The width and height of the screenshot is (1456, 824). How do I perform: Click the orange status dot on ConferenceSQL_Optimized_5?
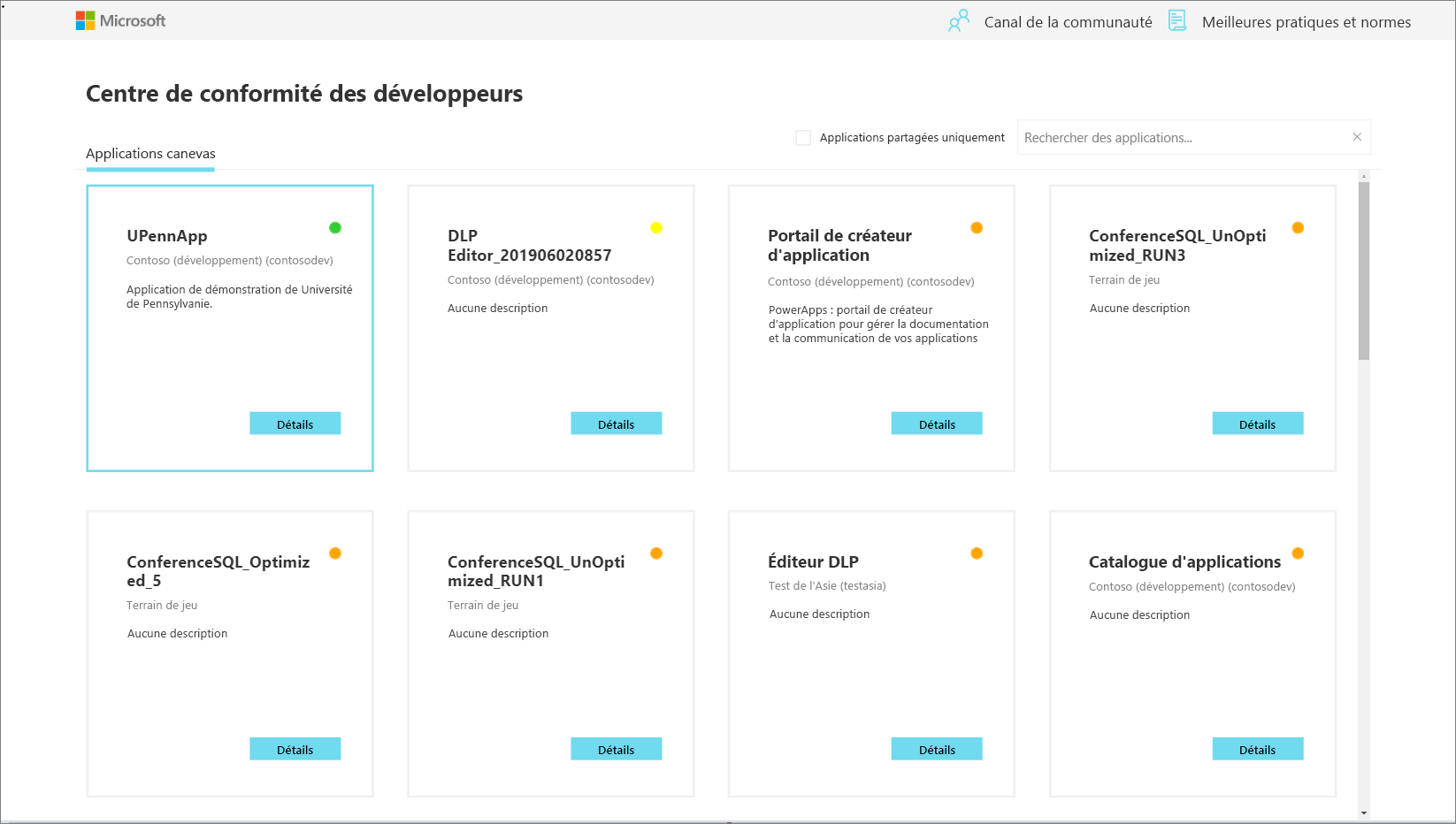(x=335, y=553)
